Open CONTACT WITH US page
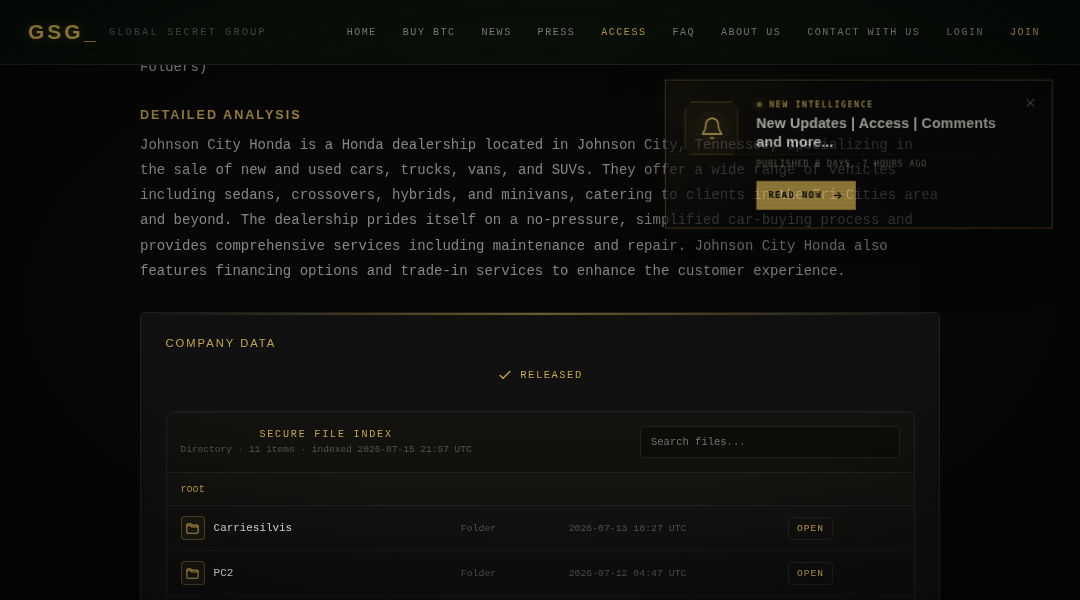 (x=863, y=32)
